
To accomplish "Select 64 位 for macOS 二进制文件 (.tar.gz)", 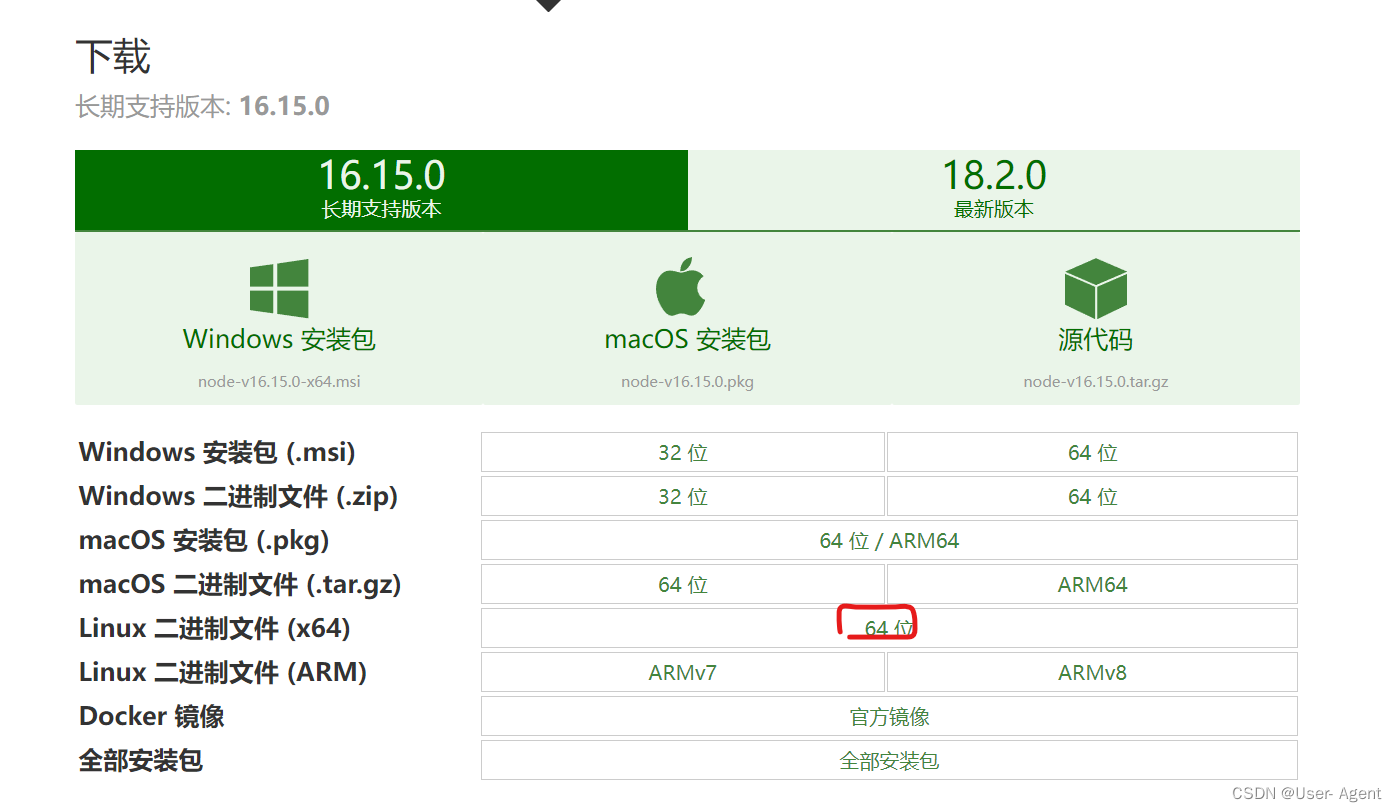I will [683, 584].
